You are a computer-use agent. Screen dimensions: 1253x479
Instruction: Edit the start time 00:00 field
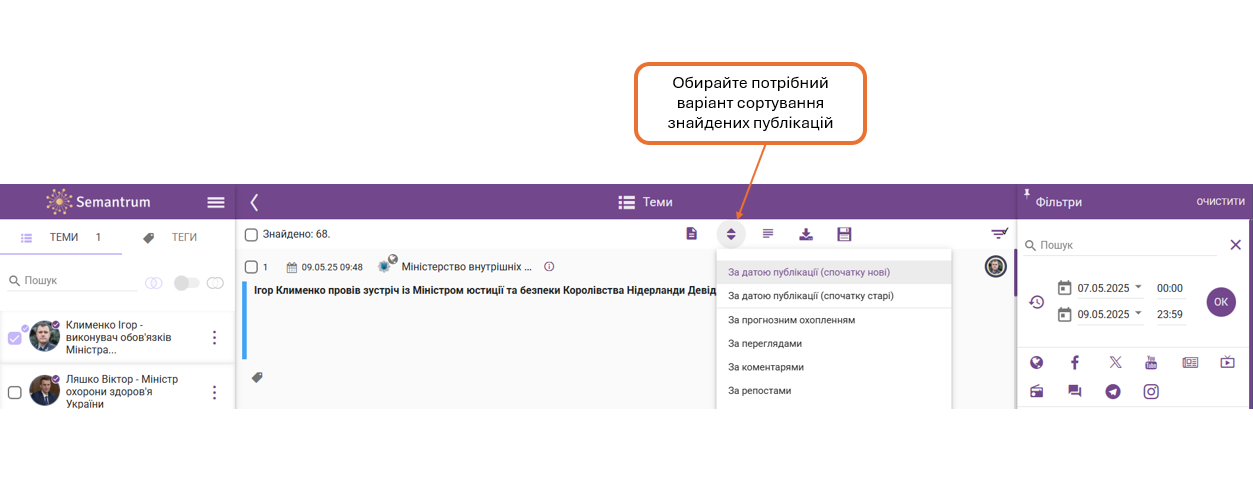(1170, 288)
